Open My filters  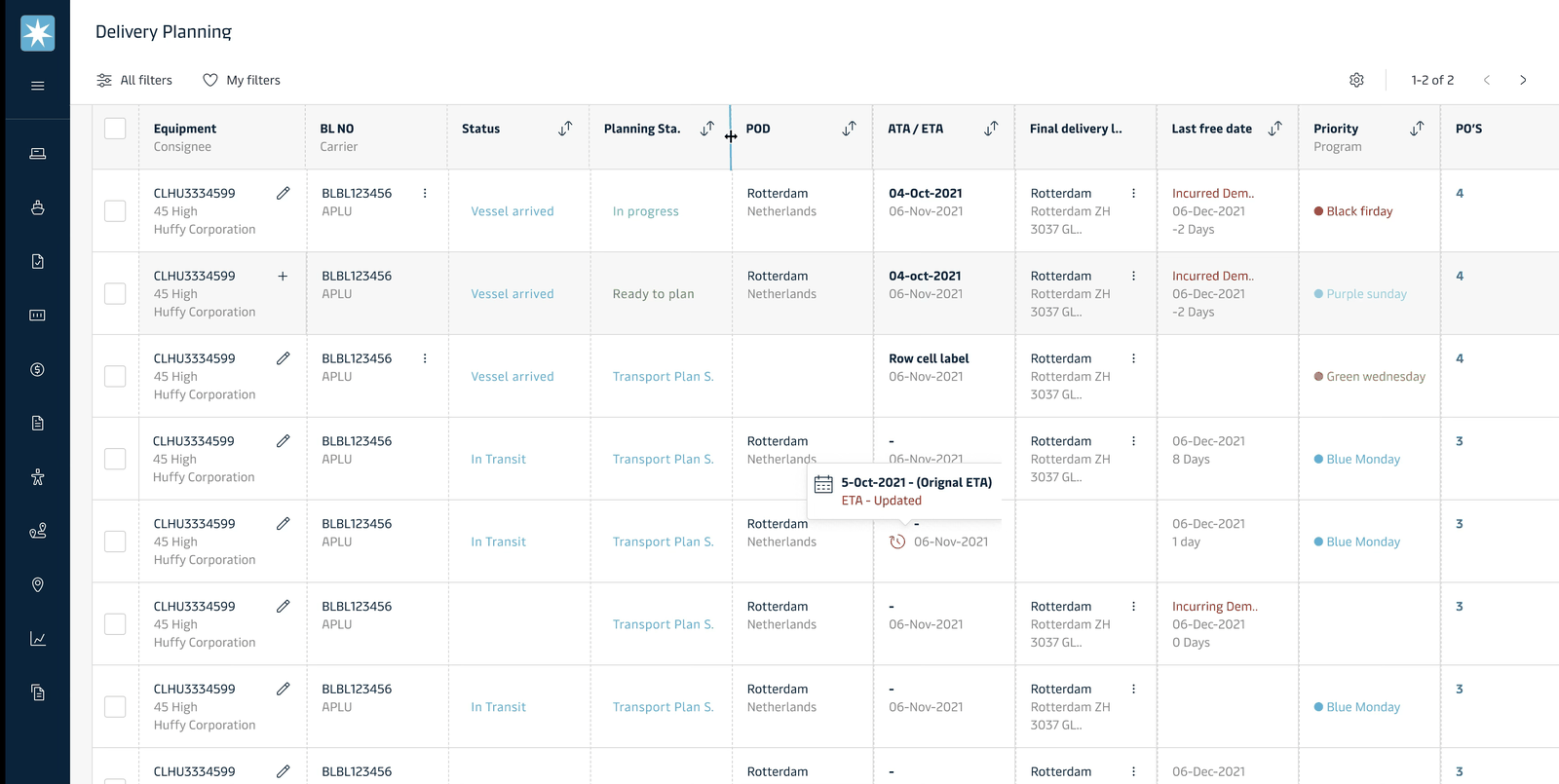(242, 80)
